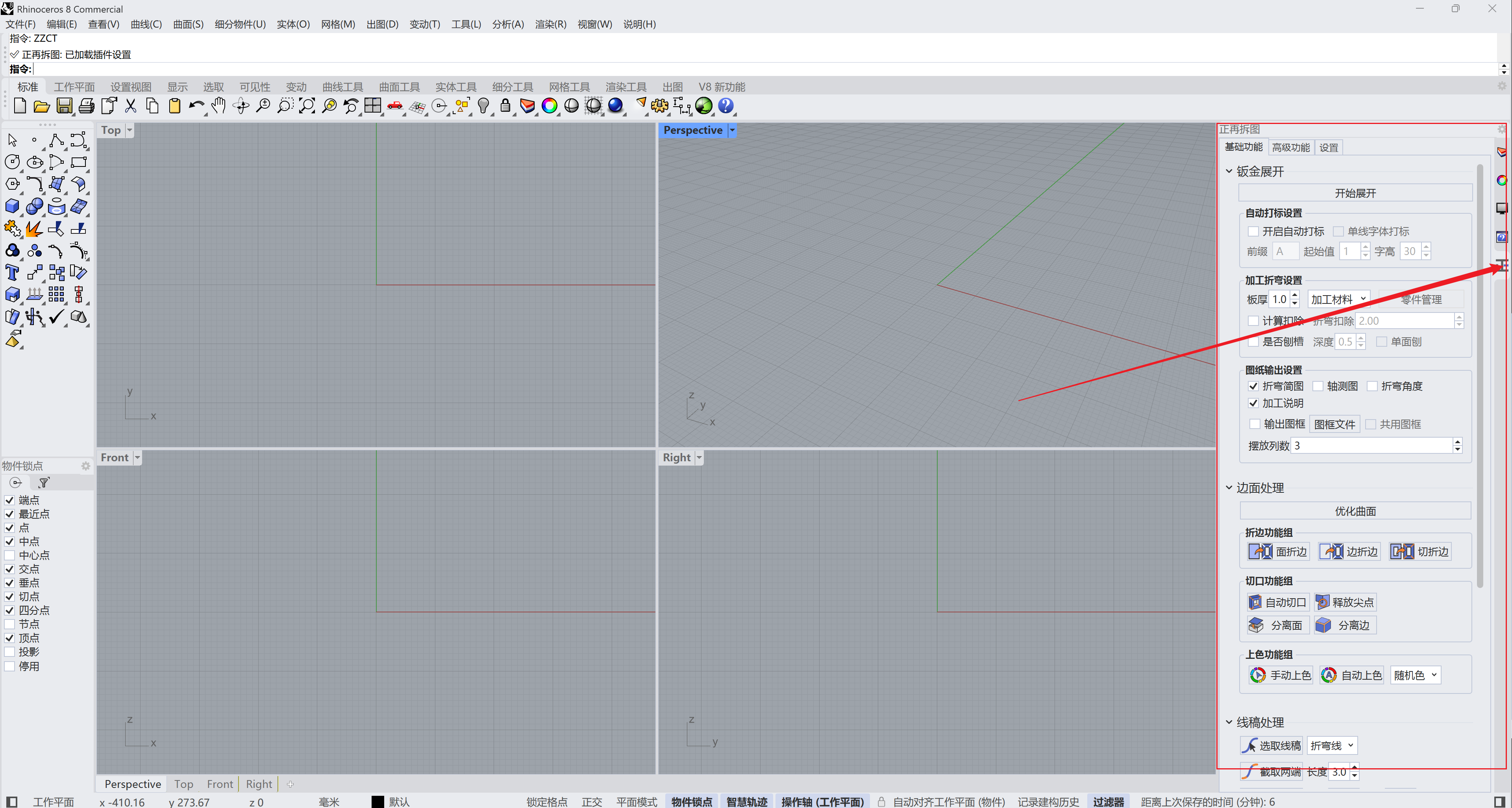Uncheck the 折弯简图 checkbox
The image size is (1512, 808).
[1253, 386]
